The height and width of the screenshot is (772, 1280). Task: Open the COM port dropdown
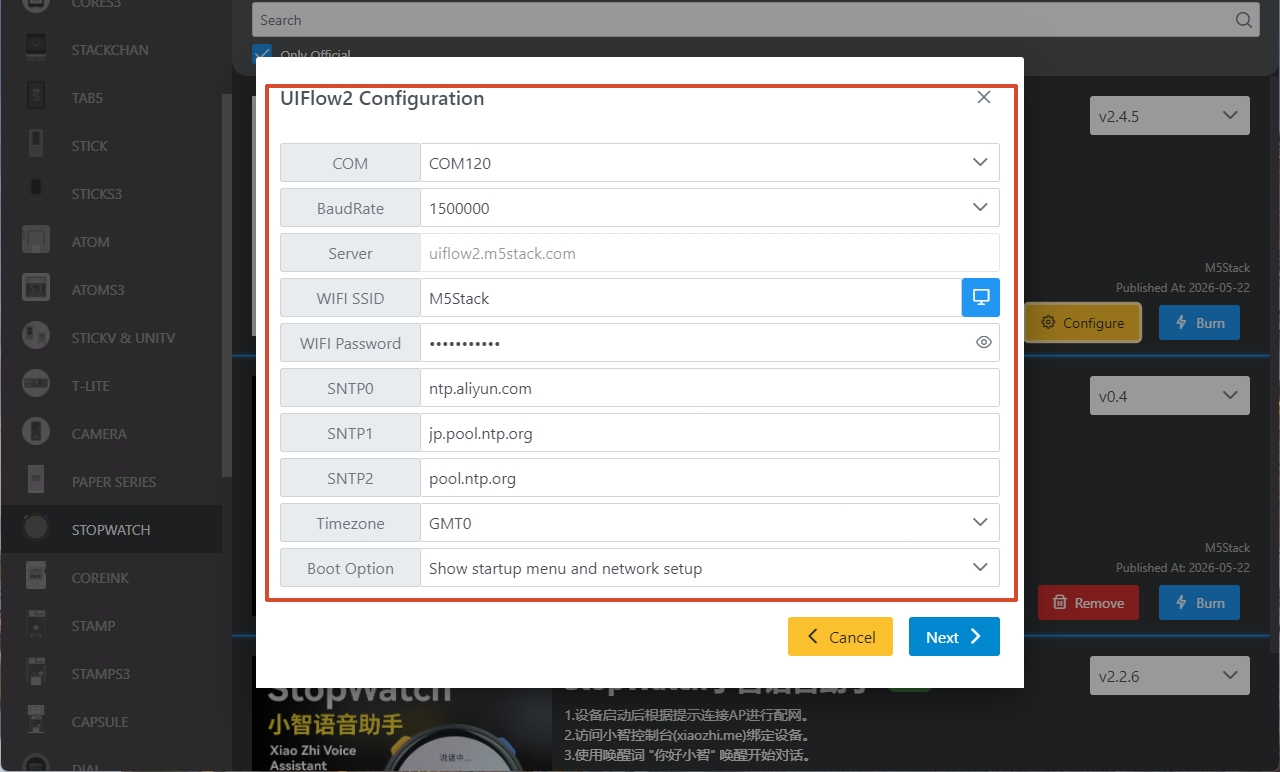tap(710, 163)
